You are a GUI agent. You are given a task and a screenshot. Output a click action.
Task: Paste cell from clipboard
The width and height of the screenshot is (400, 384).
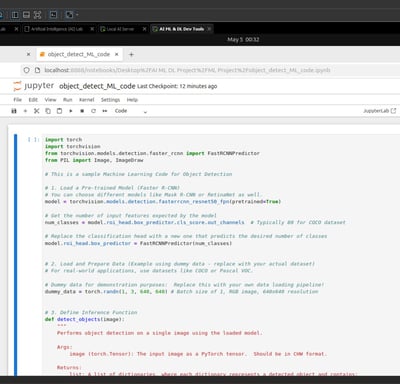[59, 111]
